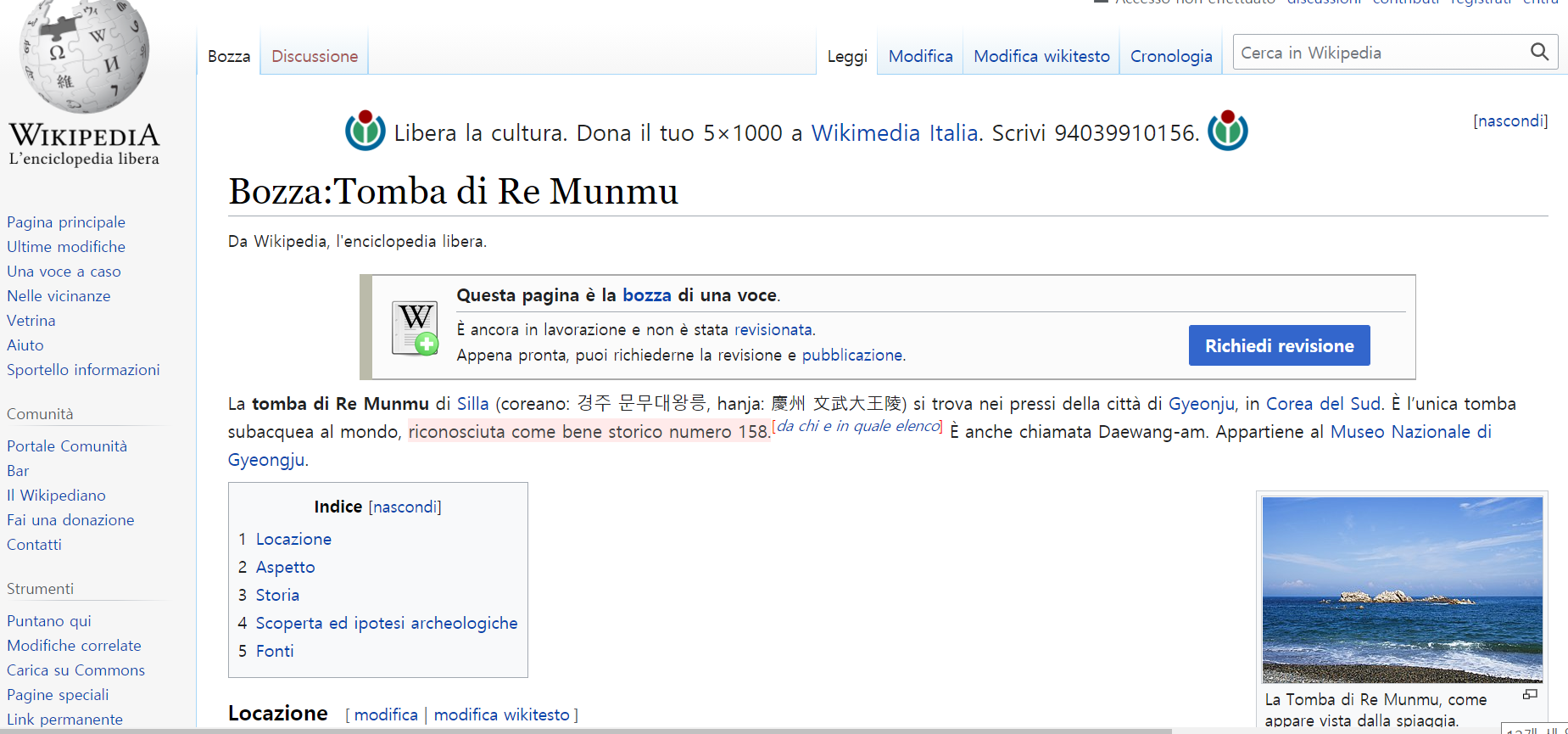The height and width of the screenshot is (734, 1568).
Task: Open the pubblicazione link
Action: pos(852,355)
